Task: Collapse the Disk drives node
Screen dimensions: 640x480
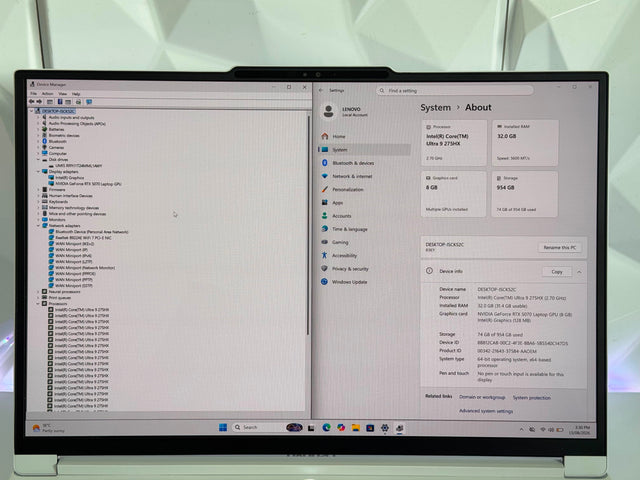Action: coord(39,160)
